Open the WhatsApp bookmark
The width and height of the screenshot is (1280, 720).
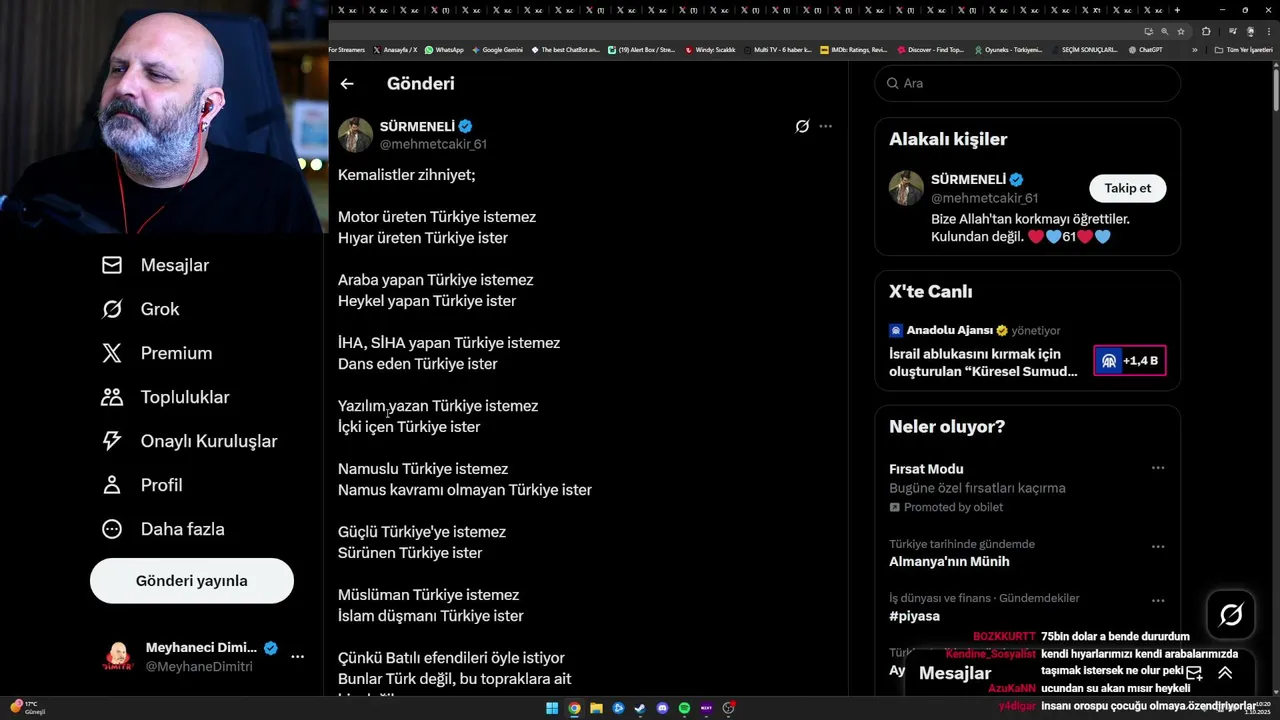(444, 50)
